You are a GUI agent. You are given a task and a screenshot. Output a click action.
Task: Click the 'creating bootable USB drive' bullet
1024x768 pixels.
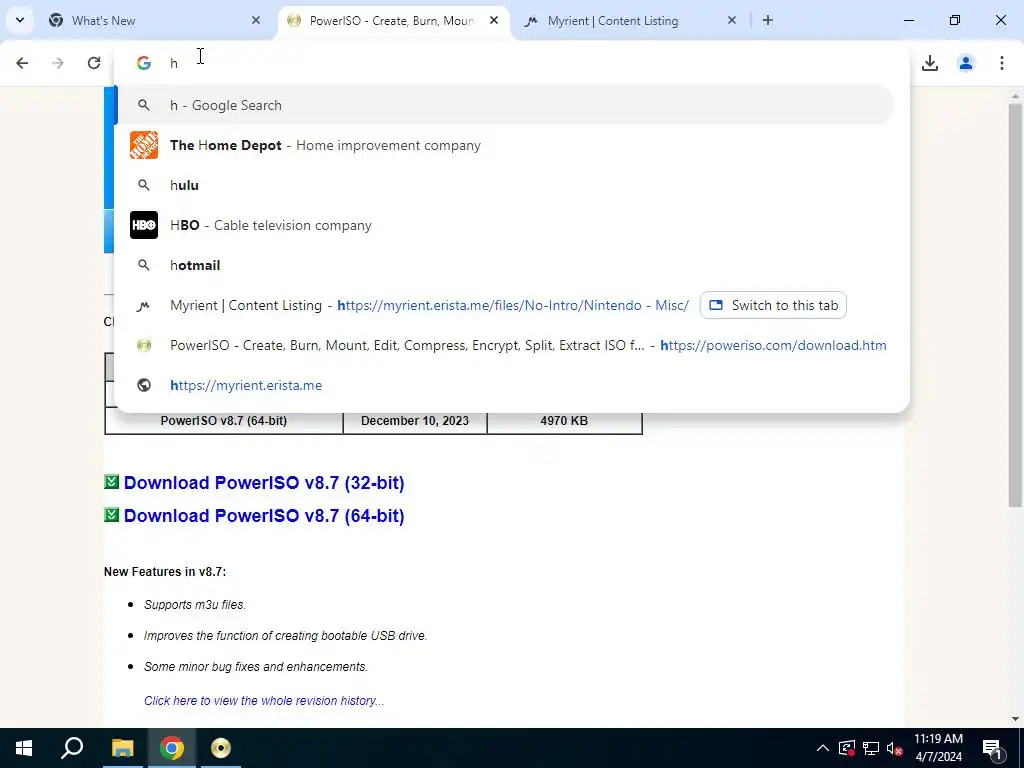tap(285, 635)
